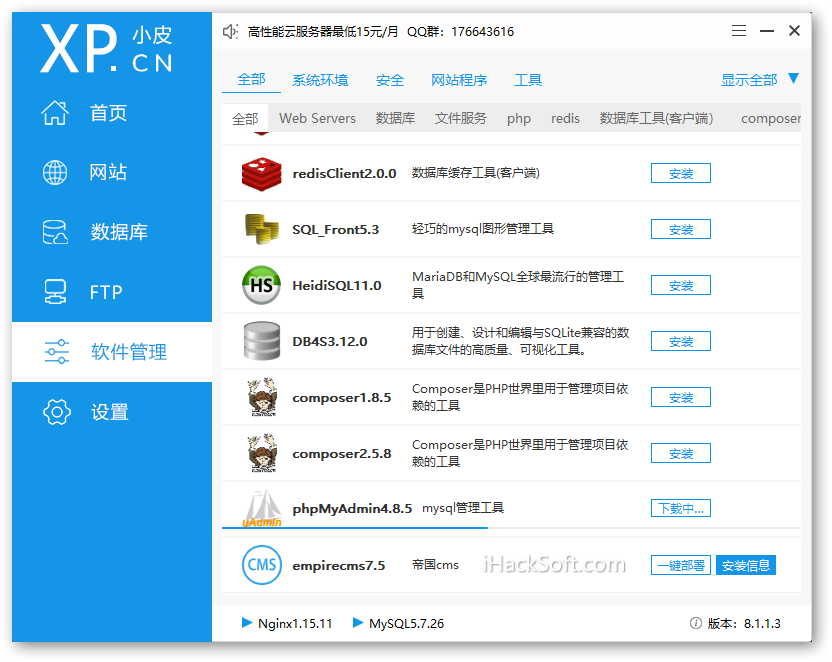The height and width of the screenshot is (662, 832).
Task: Click the DB4S gray cylinder icon
Action: (x=262, y=341)
